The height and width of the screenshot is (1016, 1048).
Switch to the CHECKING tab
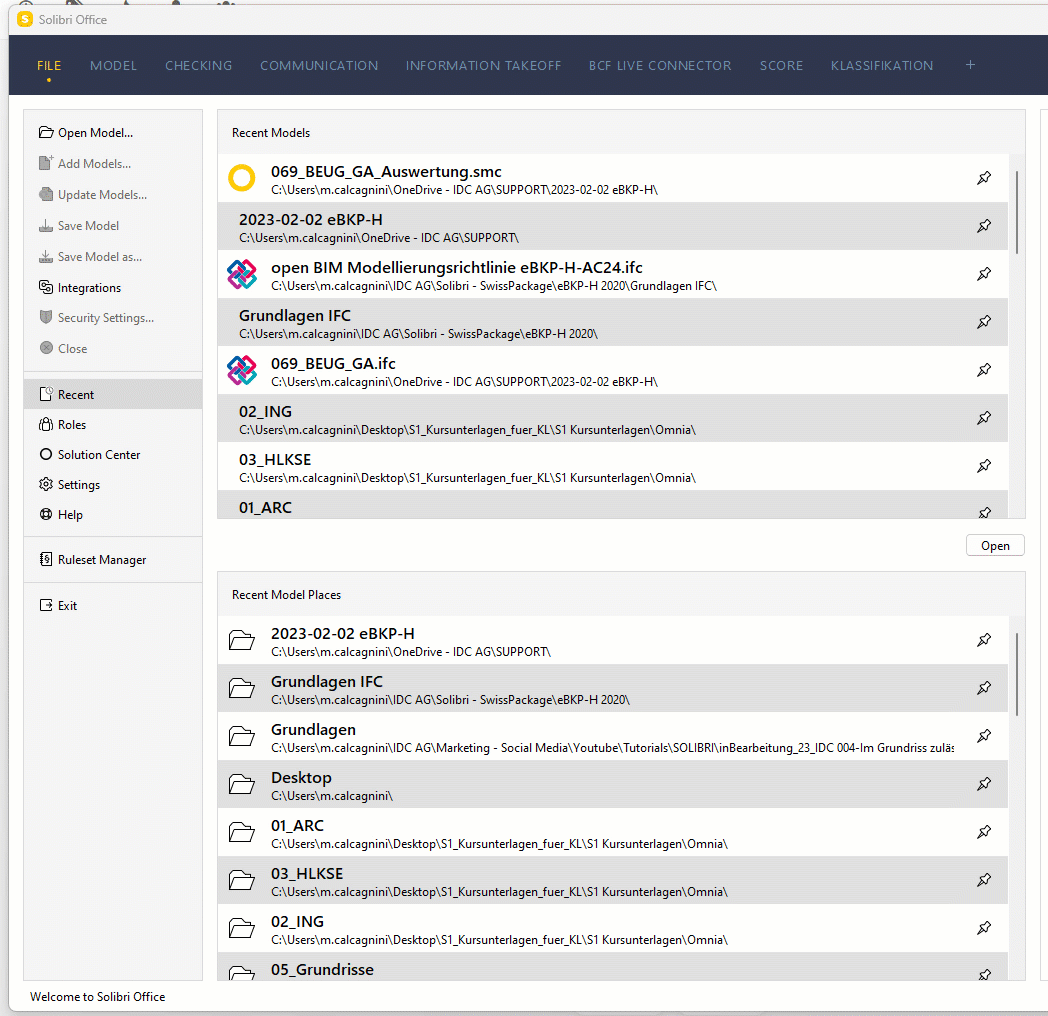[x=199, y=66]
